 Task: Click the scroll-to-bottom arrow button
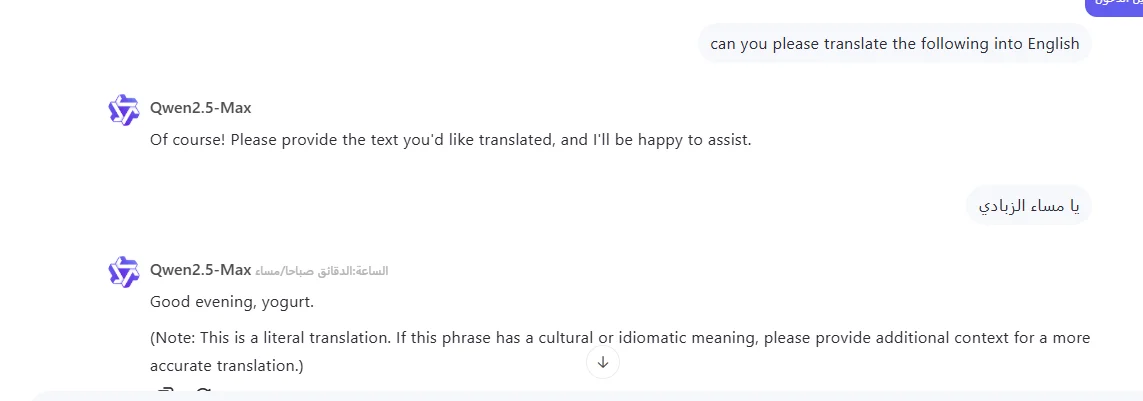point(603,362)
